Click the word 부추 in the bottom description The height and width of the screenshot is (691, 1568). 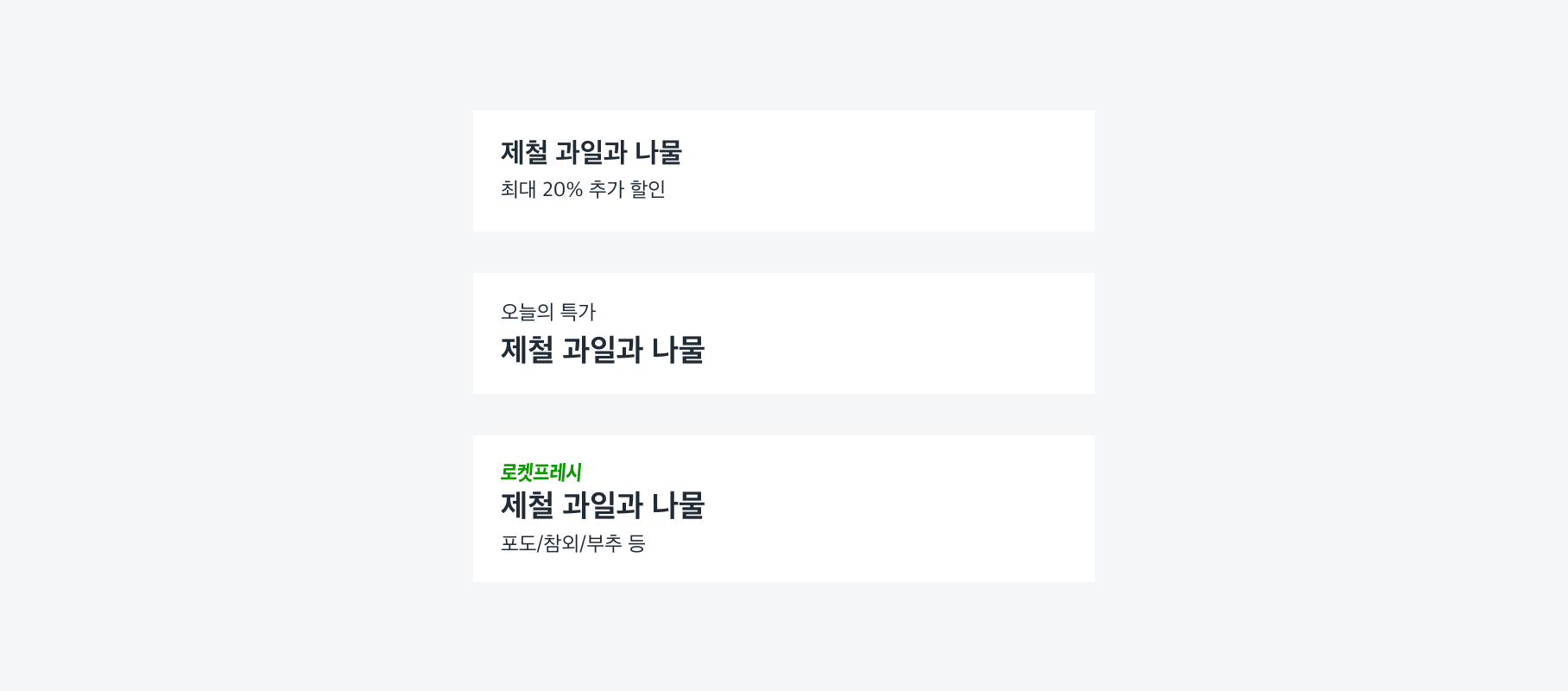(604, 543)
